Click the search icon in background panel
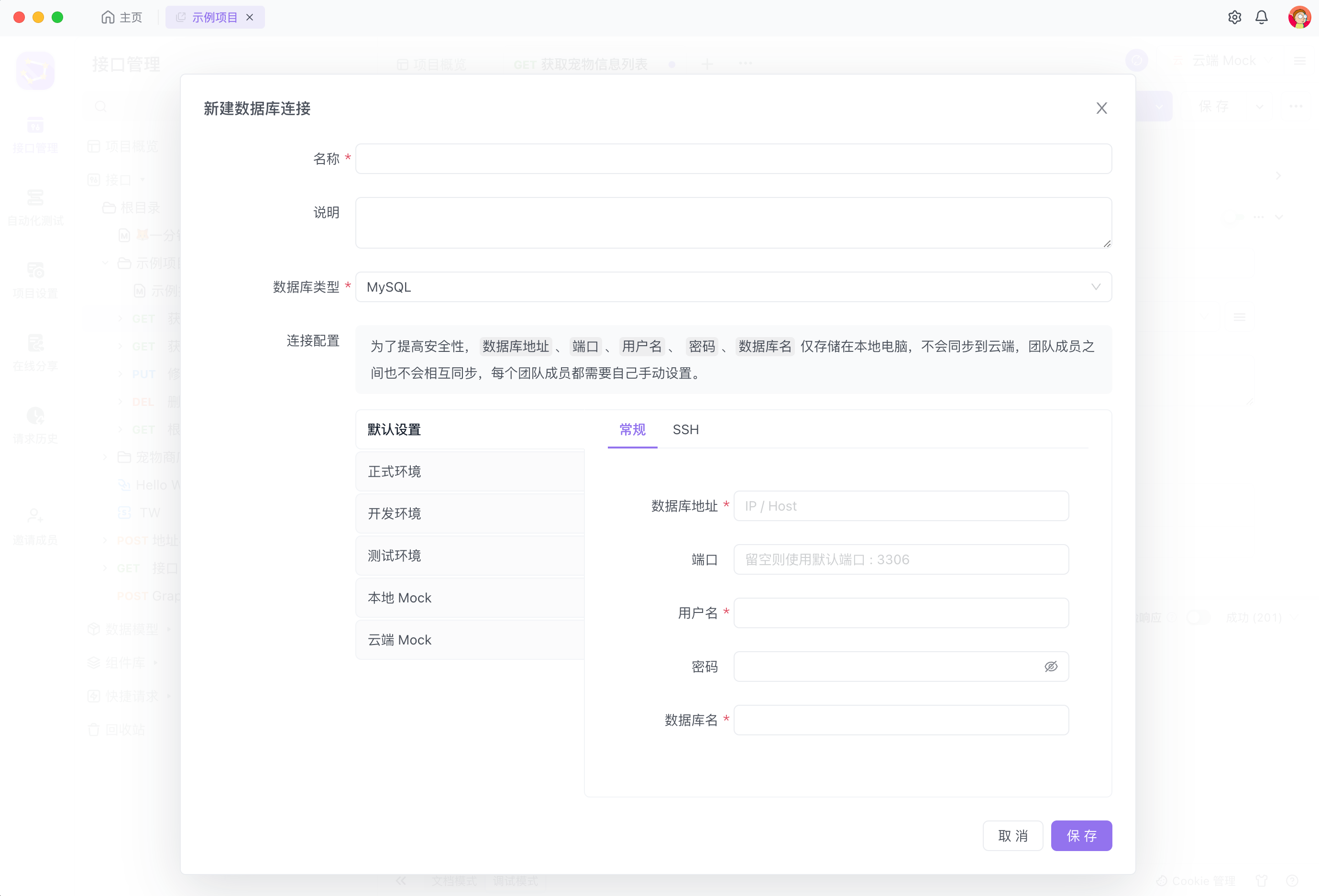Viewport: 1319px width, 896px height. pos(101,107)
